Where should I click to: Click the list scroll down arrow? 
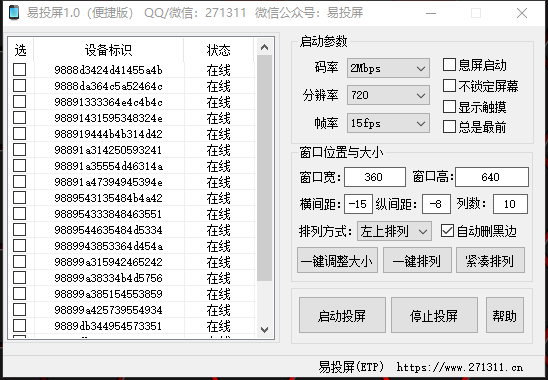point(265,329)
